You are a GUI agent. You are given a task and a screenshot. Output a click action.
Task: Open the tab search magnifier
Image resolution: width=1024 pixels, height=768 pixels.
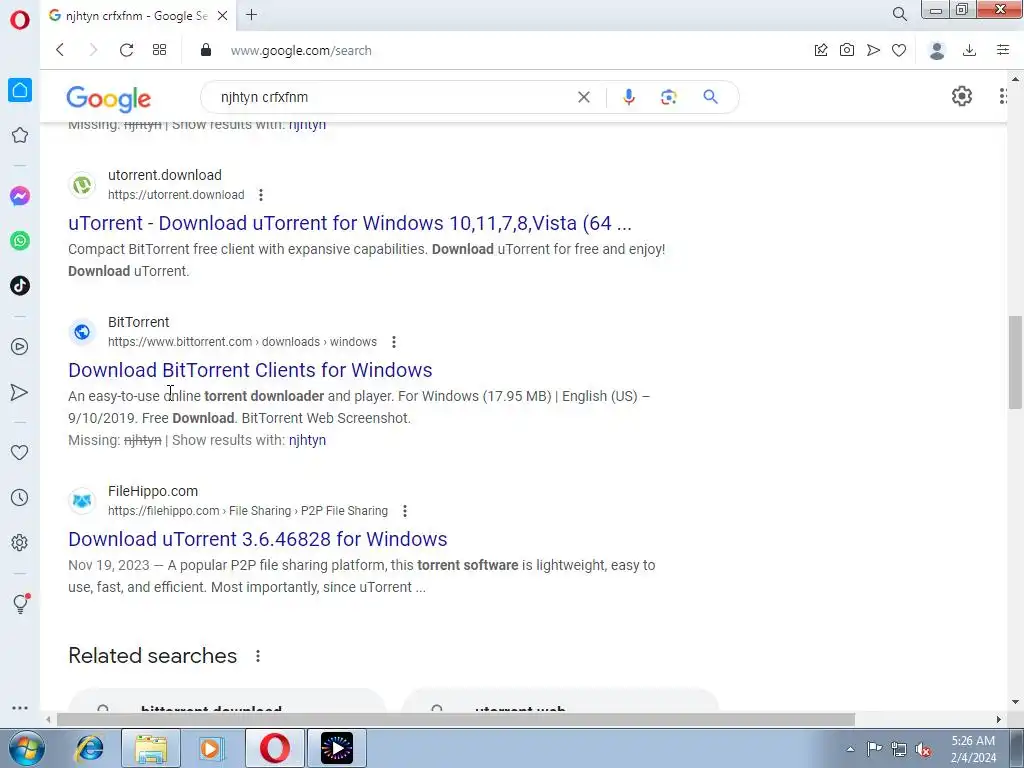[899, 14]
